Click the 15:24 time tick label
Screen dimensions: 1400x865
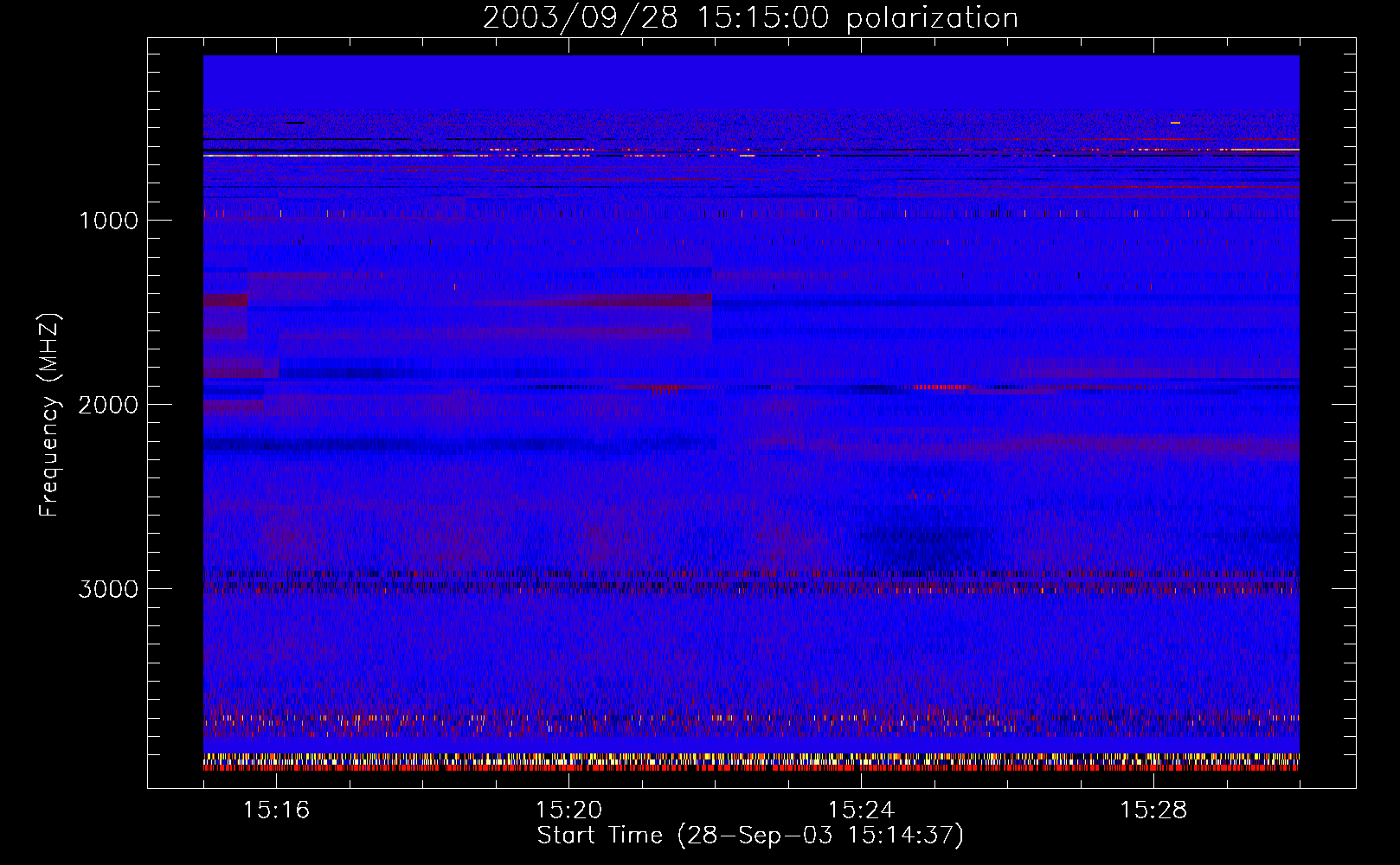coord(861,811)
